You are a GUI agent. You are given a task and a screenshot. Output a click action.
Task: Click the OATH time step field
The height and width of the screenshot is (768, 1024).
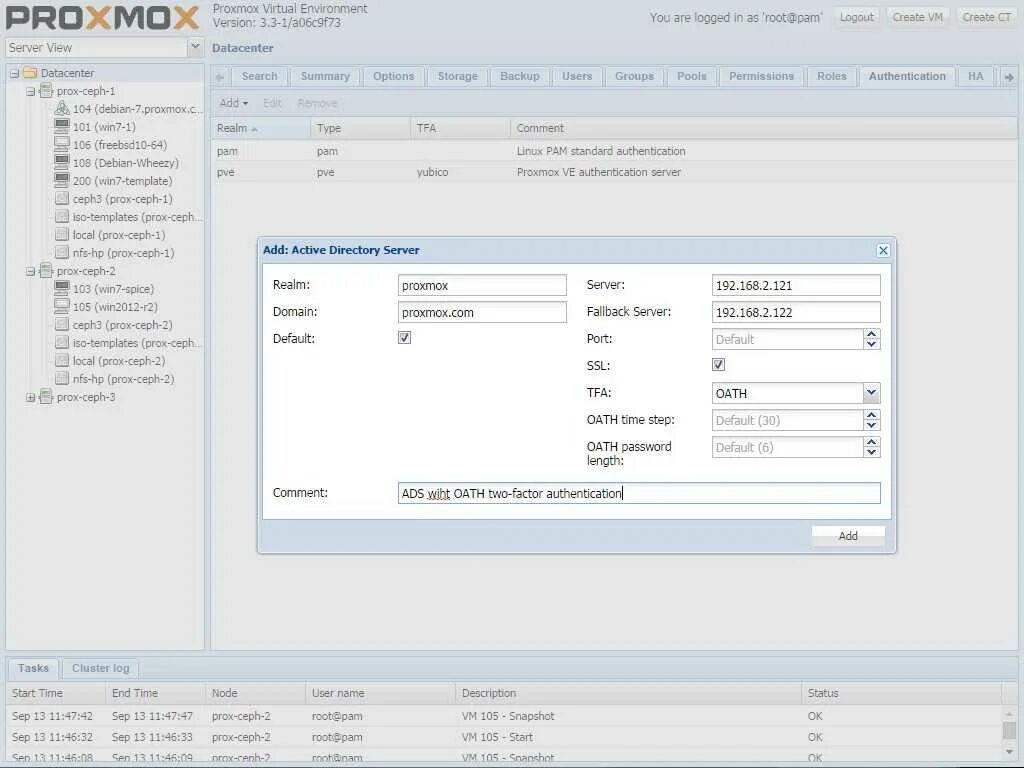(x=787, y=421)
